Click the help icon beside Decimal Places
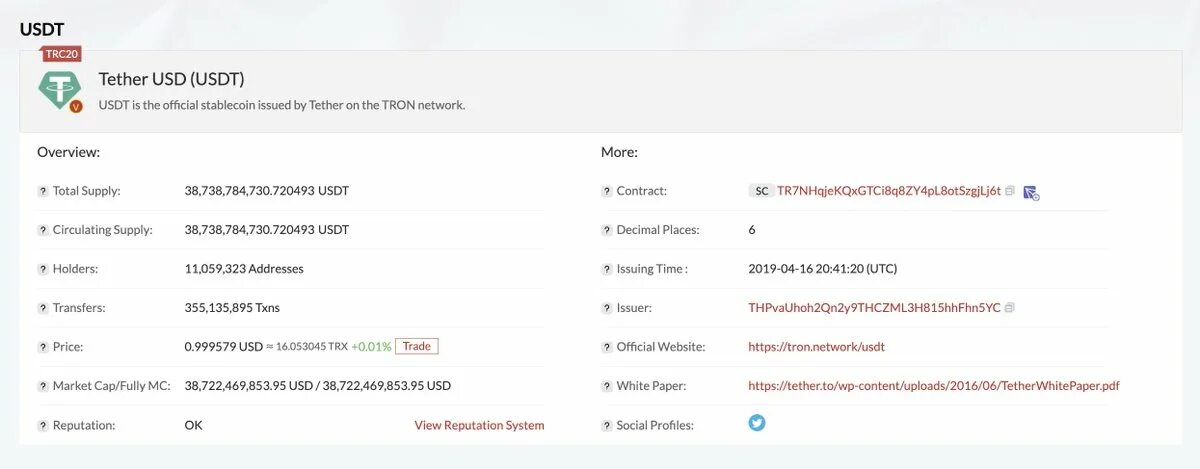 607,230
